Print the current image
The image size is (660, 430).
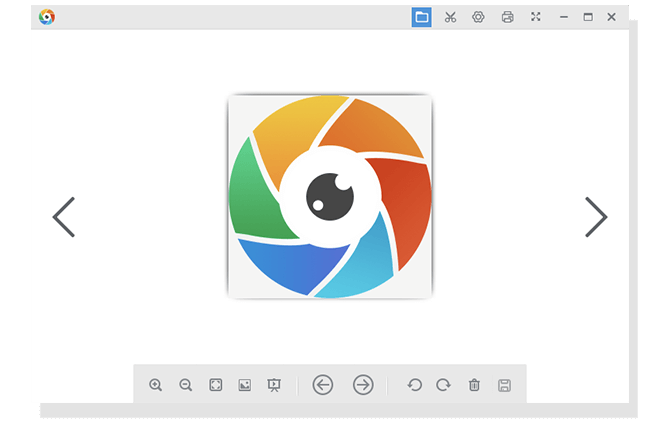point(508,17)
